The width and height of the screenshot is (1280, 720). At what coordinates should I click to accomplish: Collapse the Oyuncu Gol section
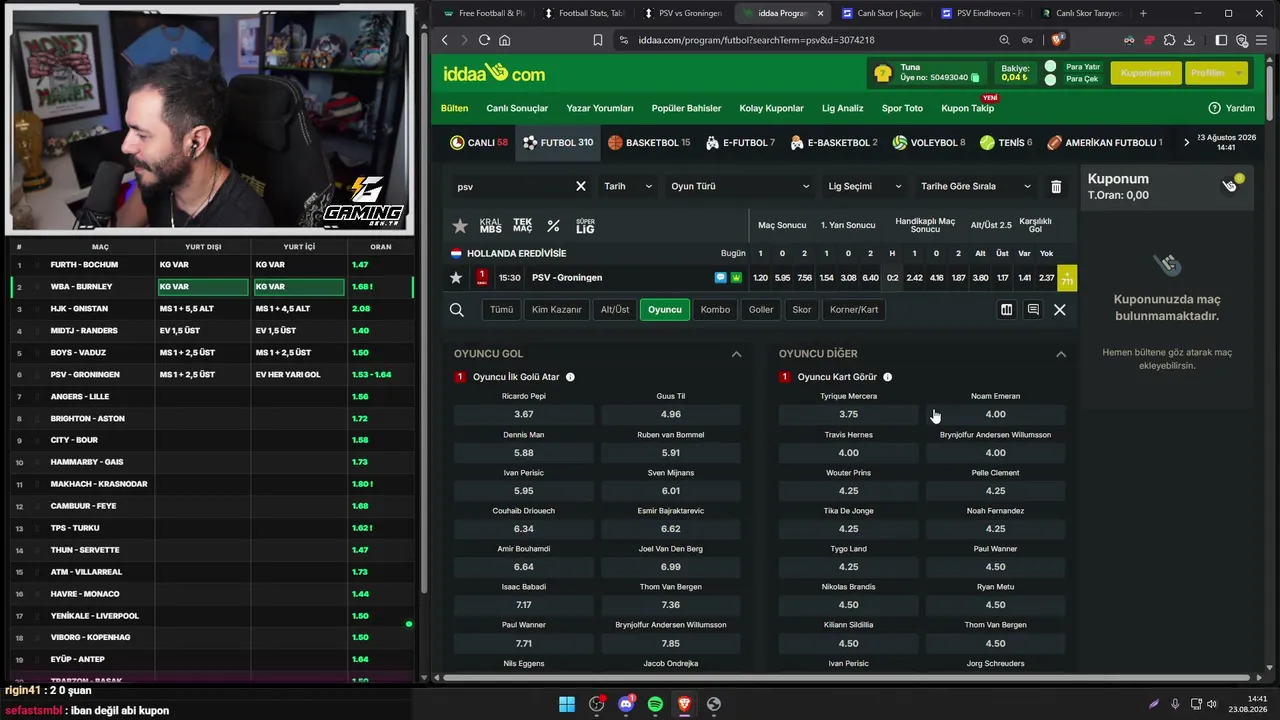coord(736,354)
